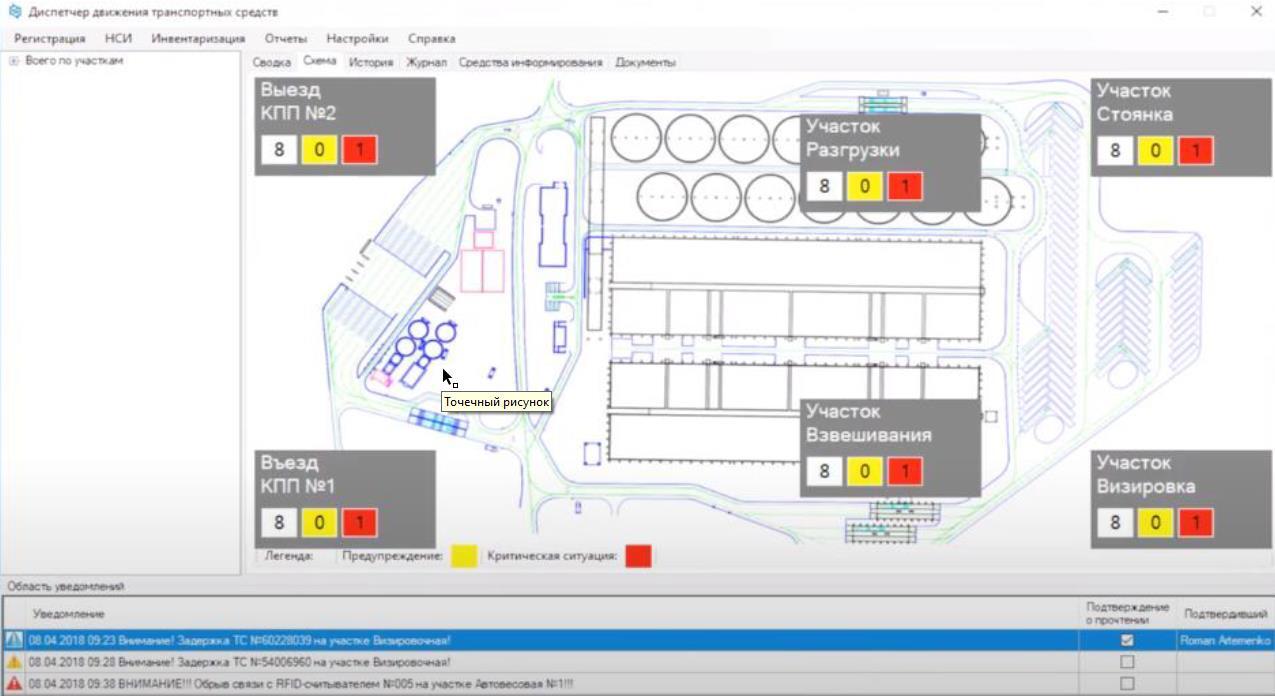Check confirmation box for RFID-считыватель №005 notification
Screen dimensions: 1275x696
tap(1127, 684)
